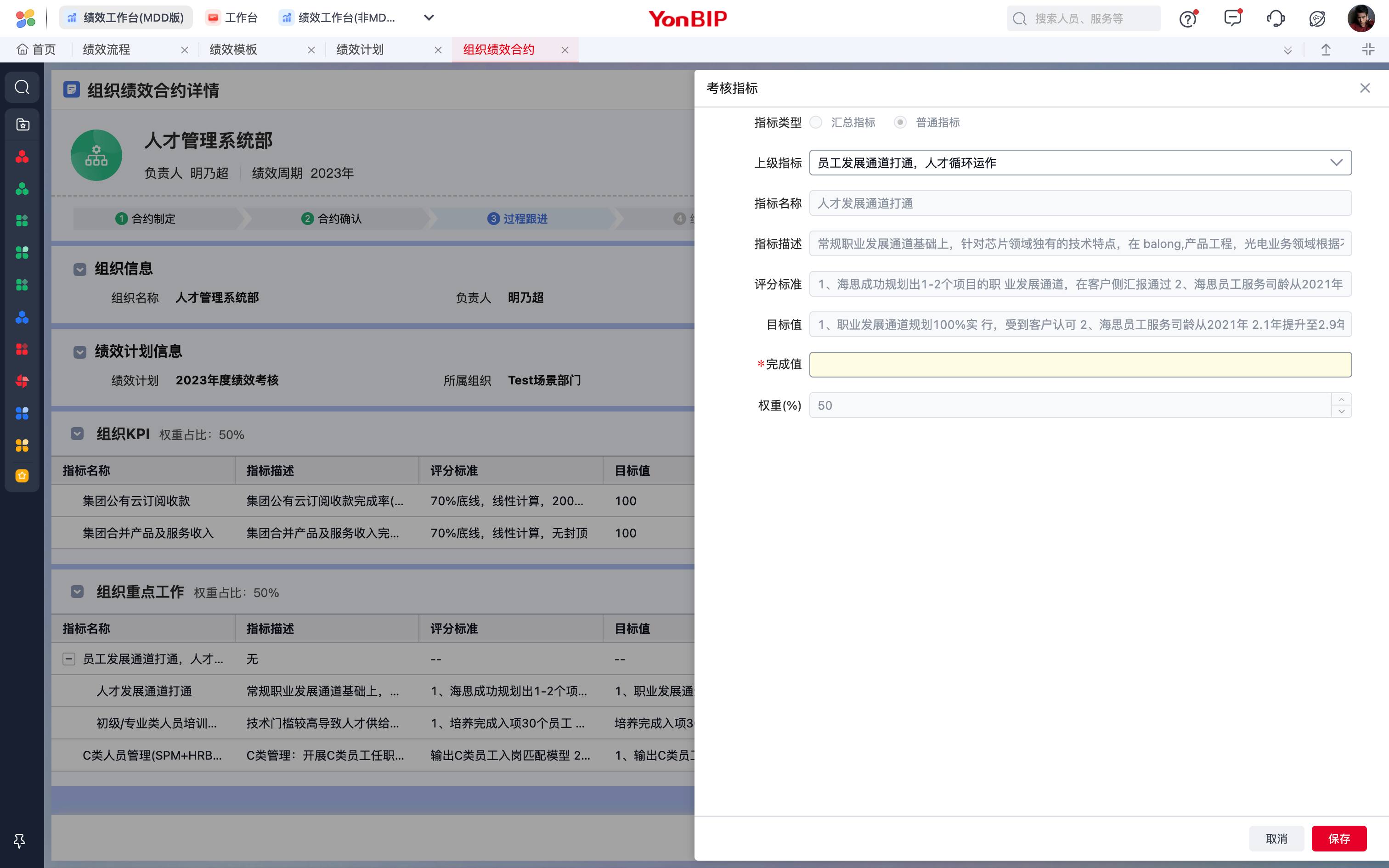Image resolution: width=1389 pixels, height=868 pixels.
Task: Click the rocket assistant icon in header
Action: pyautogui.click(x=1317, y=19)
